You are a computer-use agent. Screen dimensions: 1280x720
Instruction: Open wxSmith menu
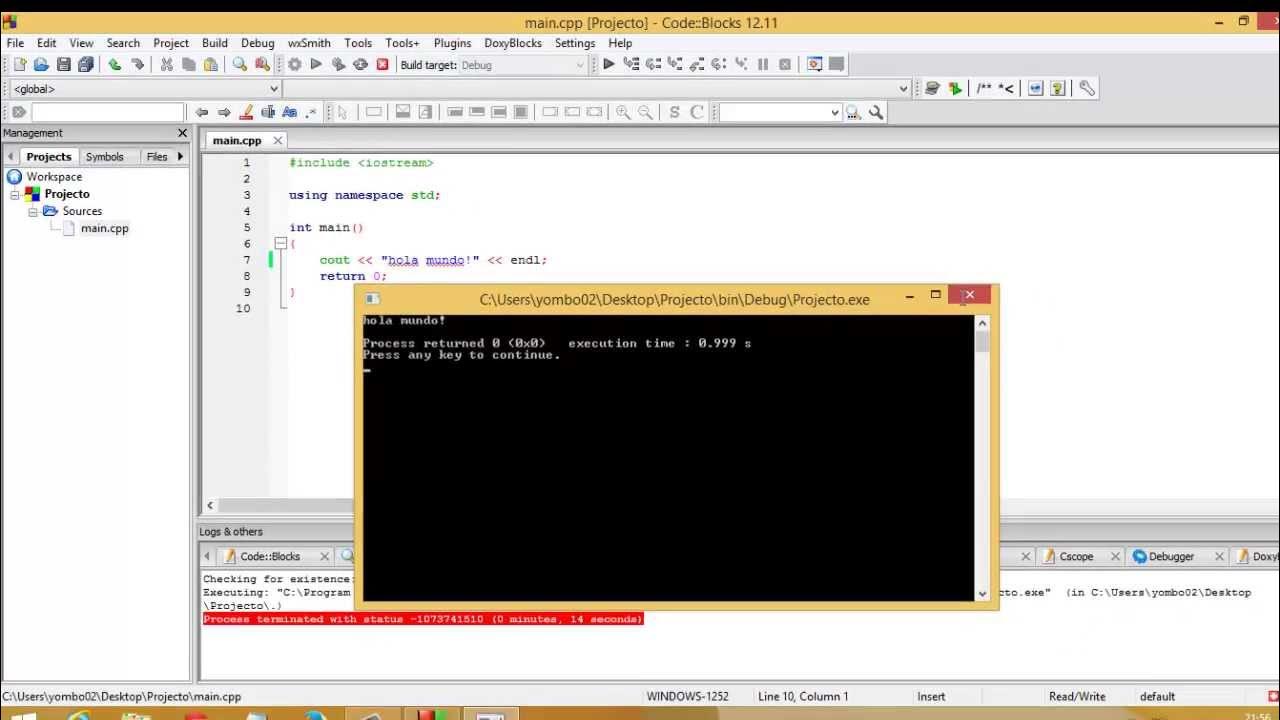[x=309, y=43]
